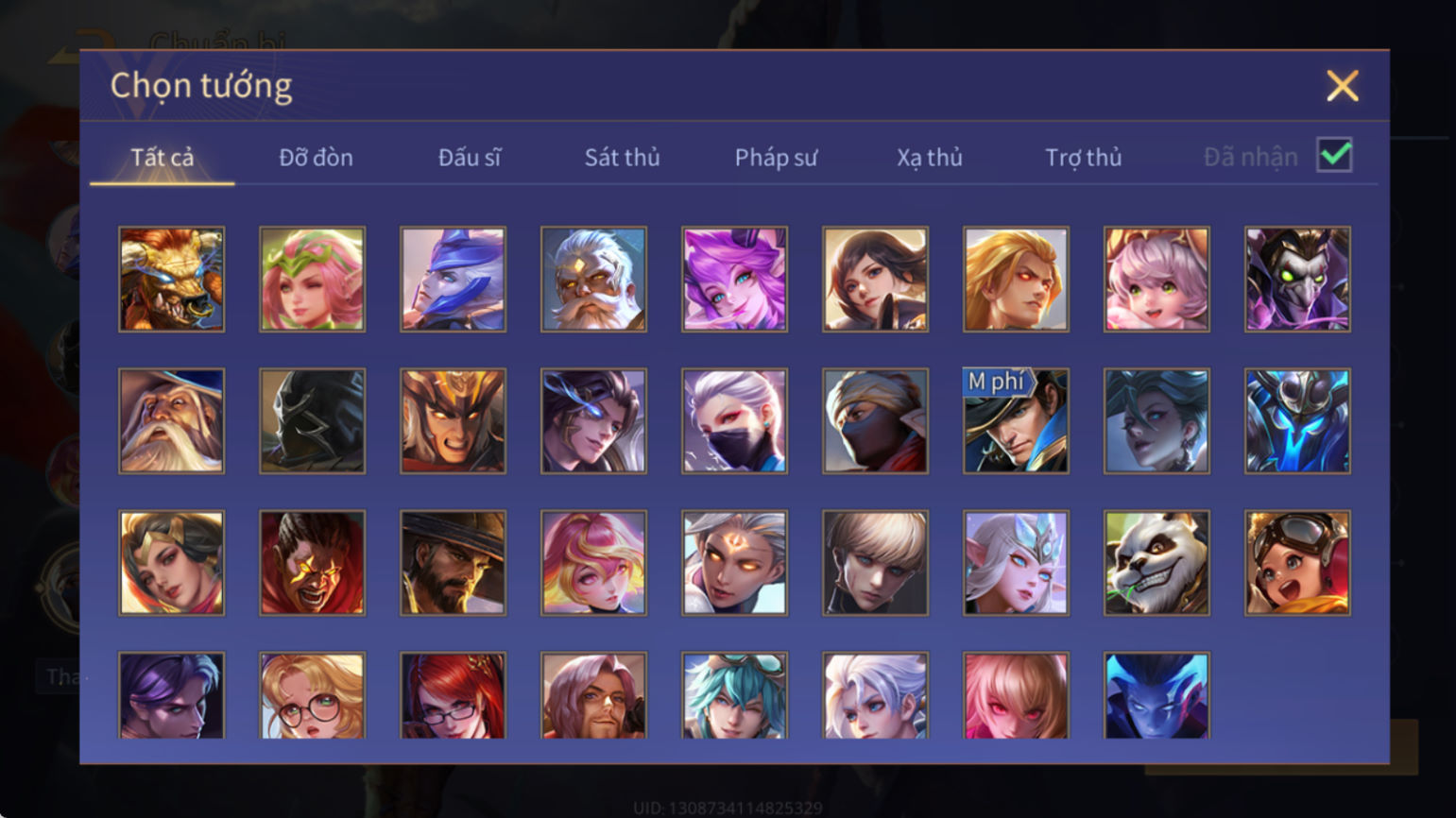Select the blue-skinned vampire hero portrait
The height and width of the screenshot is (818, 1456).
tap(1156, 695)
